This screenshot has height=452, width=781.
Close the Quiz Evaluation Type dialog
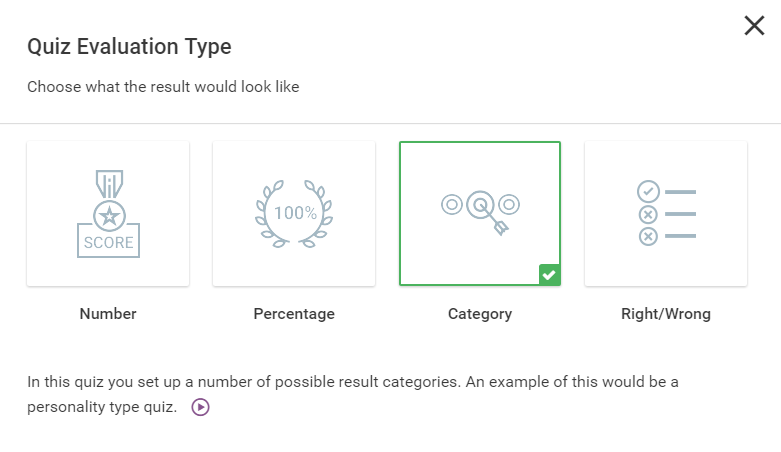(x=754, y=25)
